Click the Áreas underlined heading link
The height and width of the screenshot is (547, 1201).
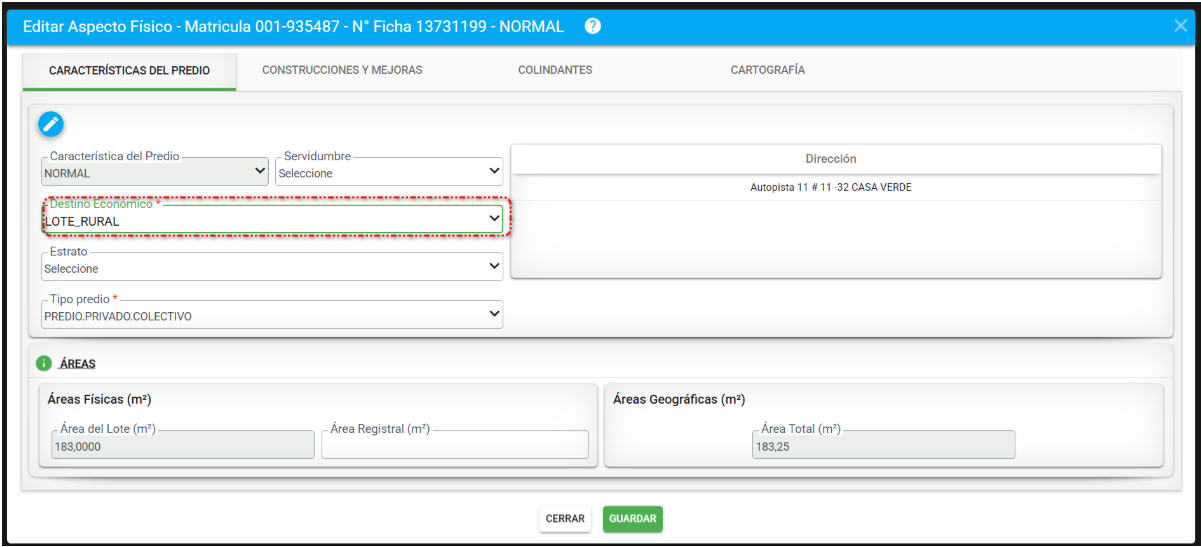pyautogui.click(x=78, y=363)
